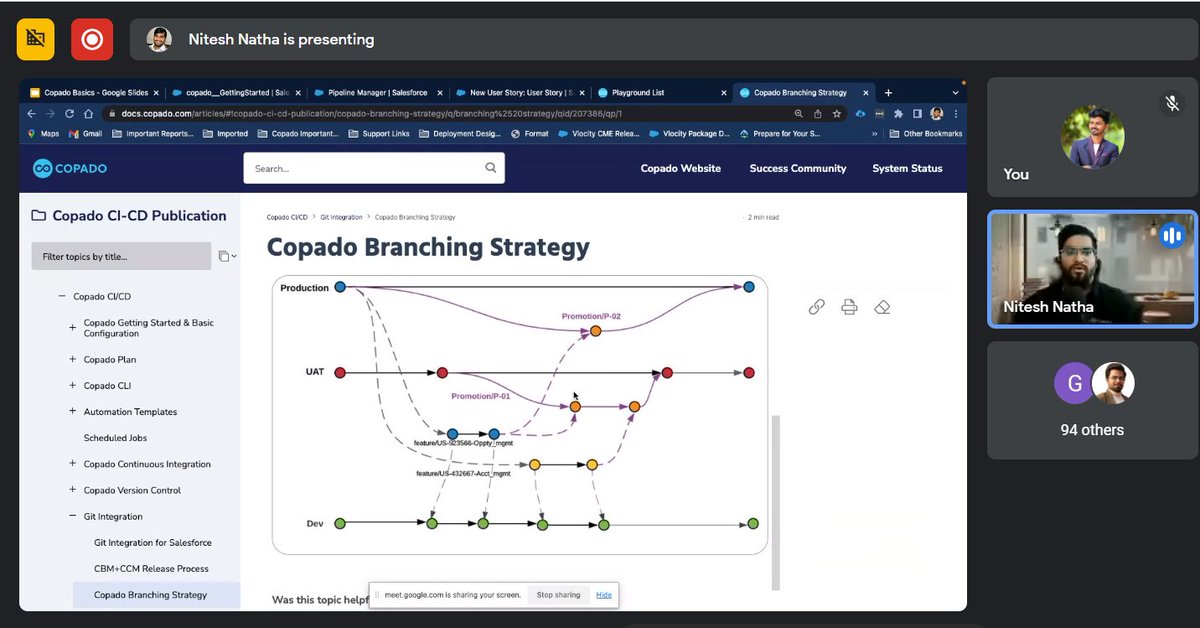Click the page vertical scrollbar
This screenshot has width=1200, height=628.
(775, 502)
